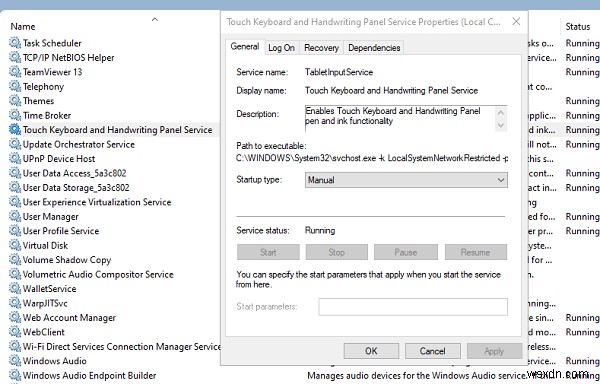Click the Cancel button
Image resolution: width=600 pixels, height=384 pixels.
[432, 351]
